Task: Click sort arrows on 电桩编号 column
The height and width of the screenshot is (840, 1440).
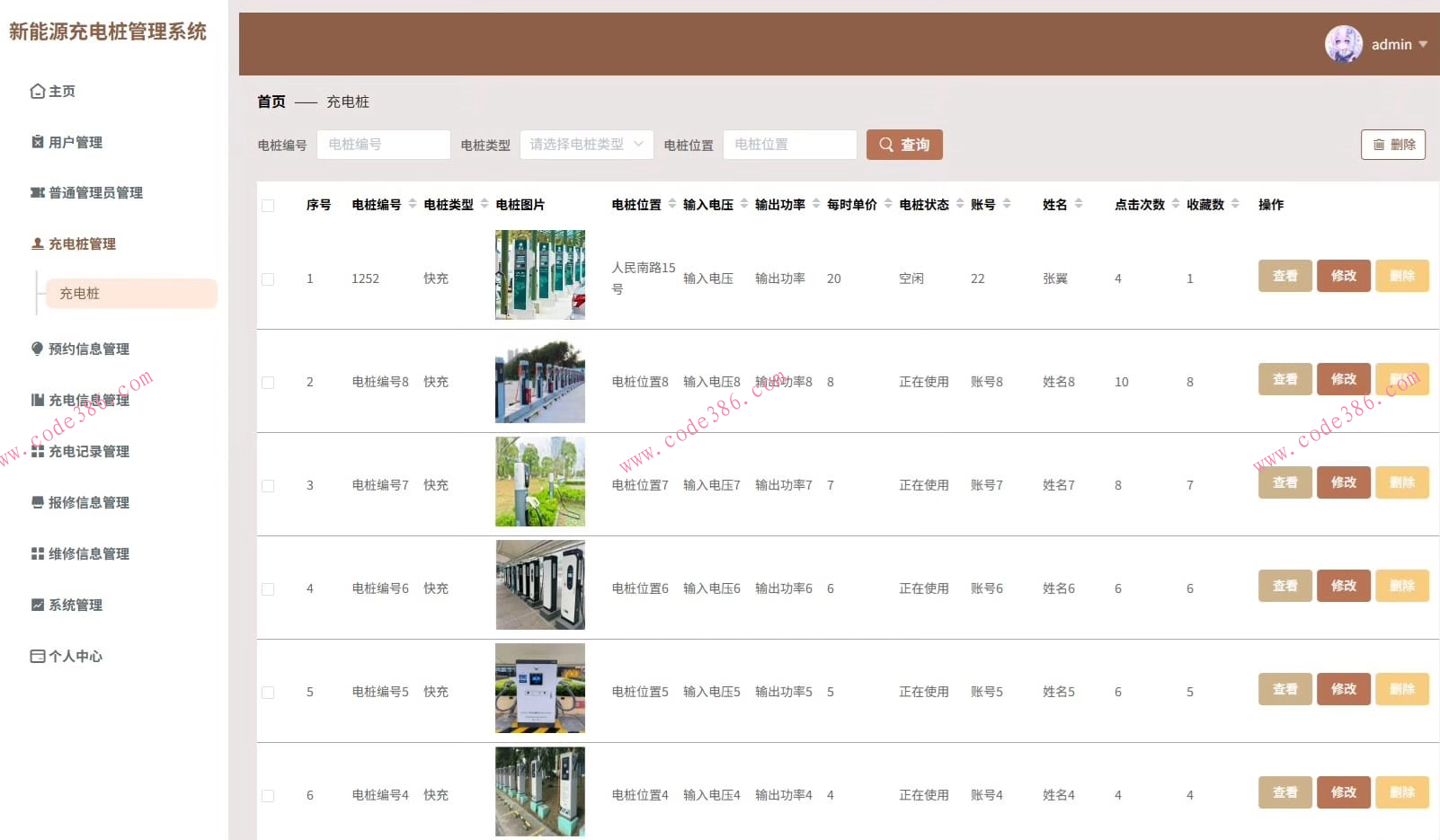Action: (x=413, y=204)
